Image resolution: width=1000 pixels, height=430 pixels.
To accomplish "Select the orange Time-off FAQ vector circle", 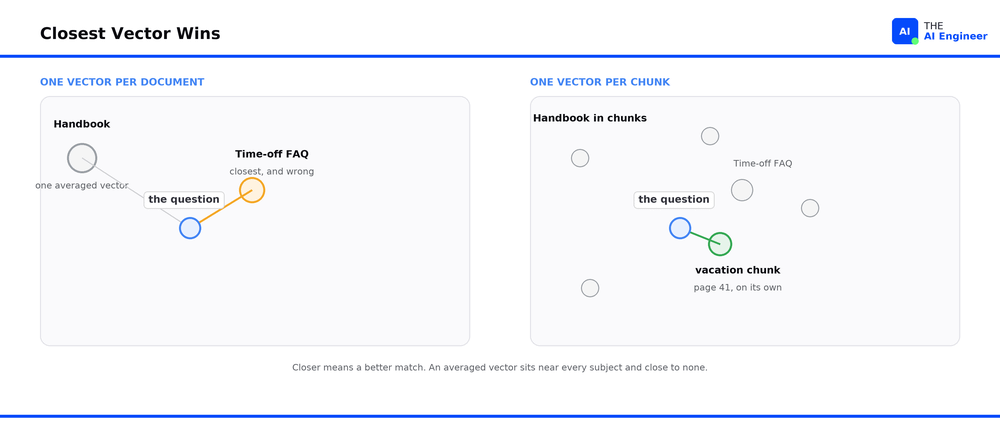I will click(252, 190).
